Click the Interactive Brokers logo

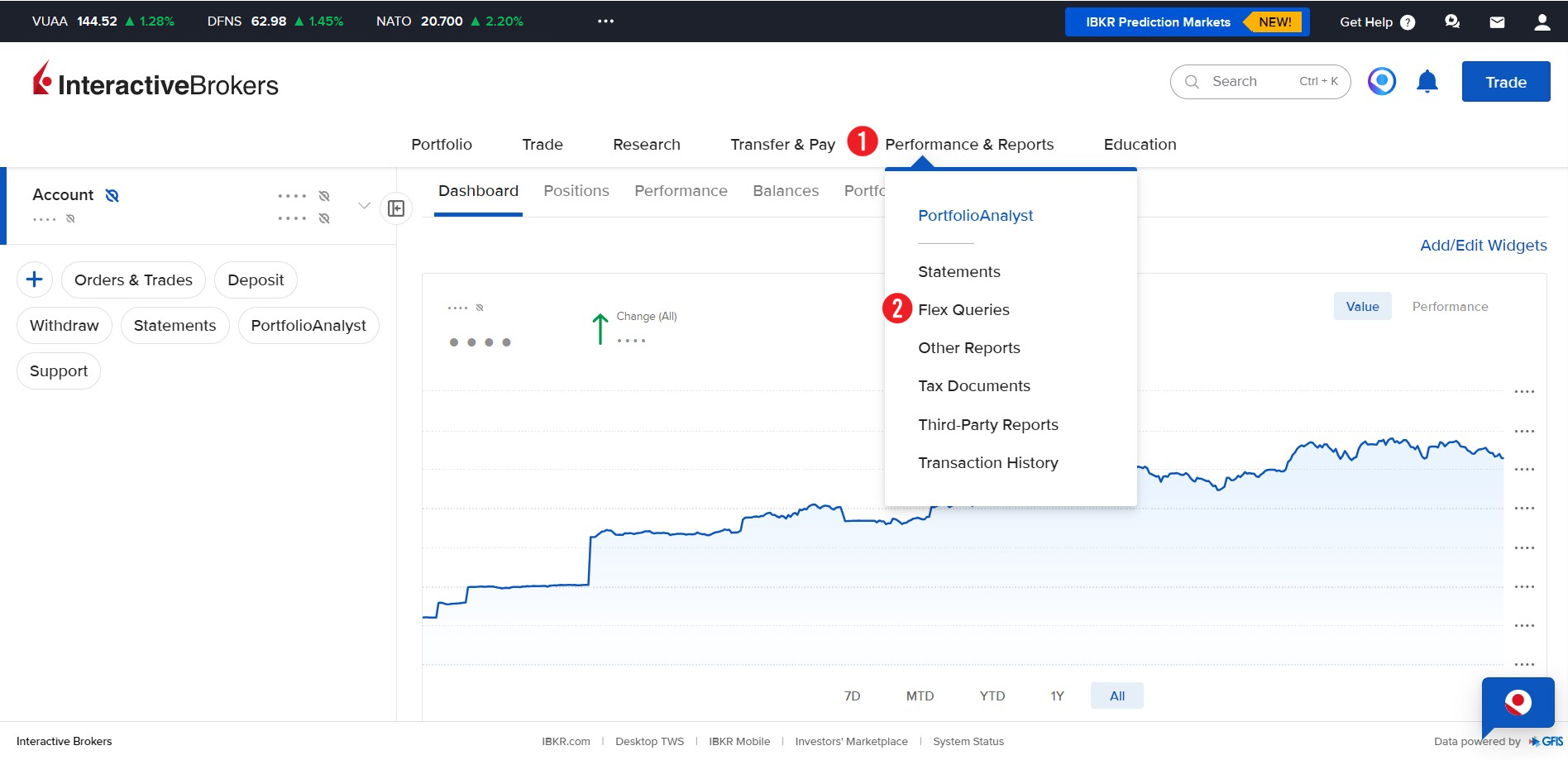(x=155, y=80)
